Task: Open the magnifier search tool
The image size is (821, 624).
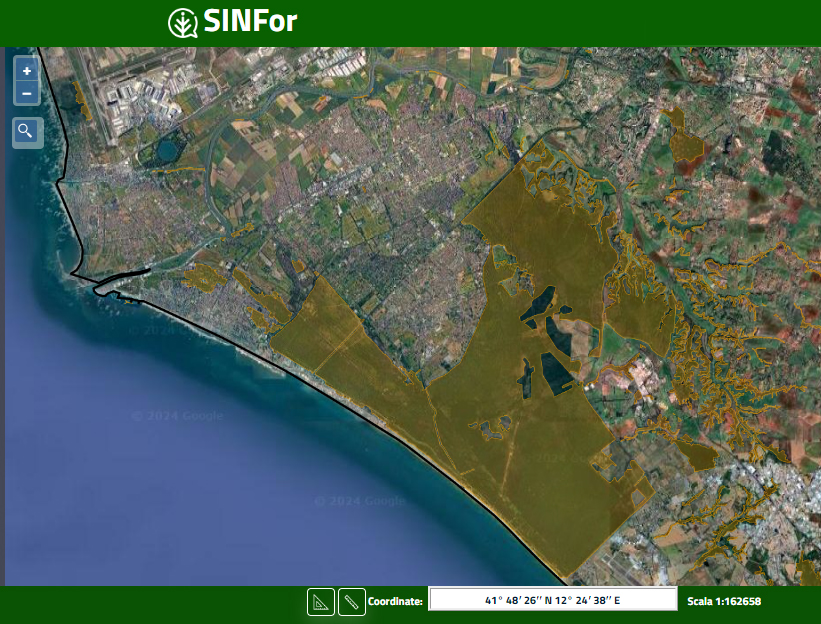Action: (x=27, y=131)
